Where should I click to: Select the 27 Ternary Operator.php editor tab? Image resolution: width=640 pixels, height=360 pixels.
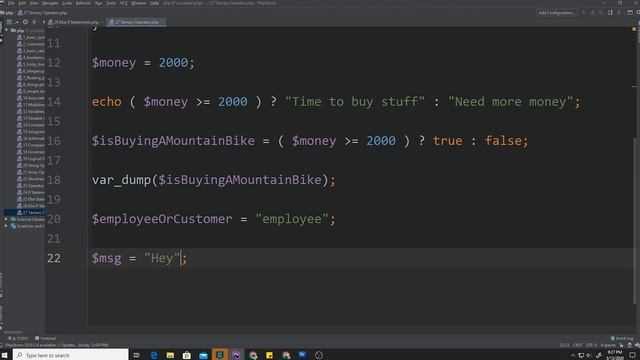[136, 22]
